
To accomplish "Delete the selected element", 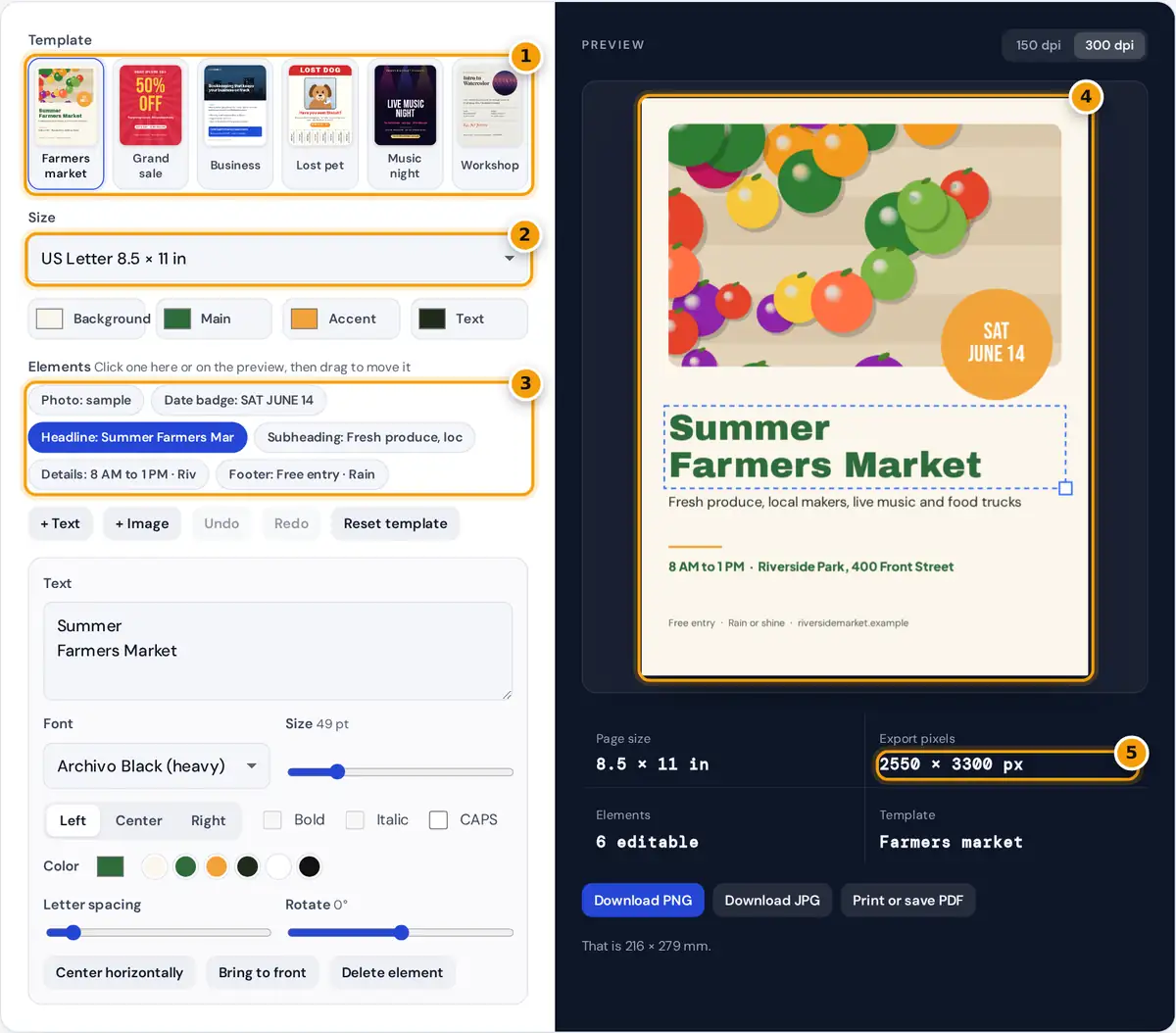I will 392,972.
